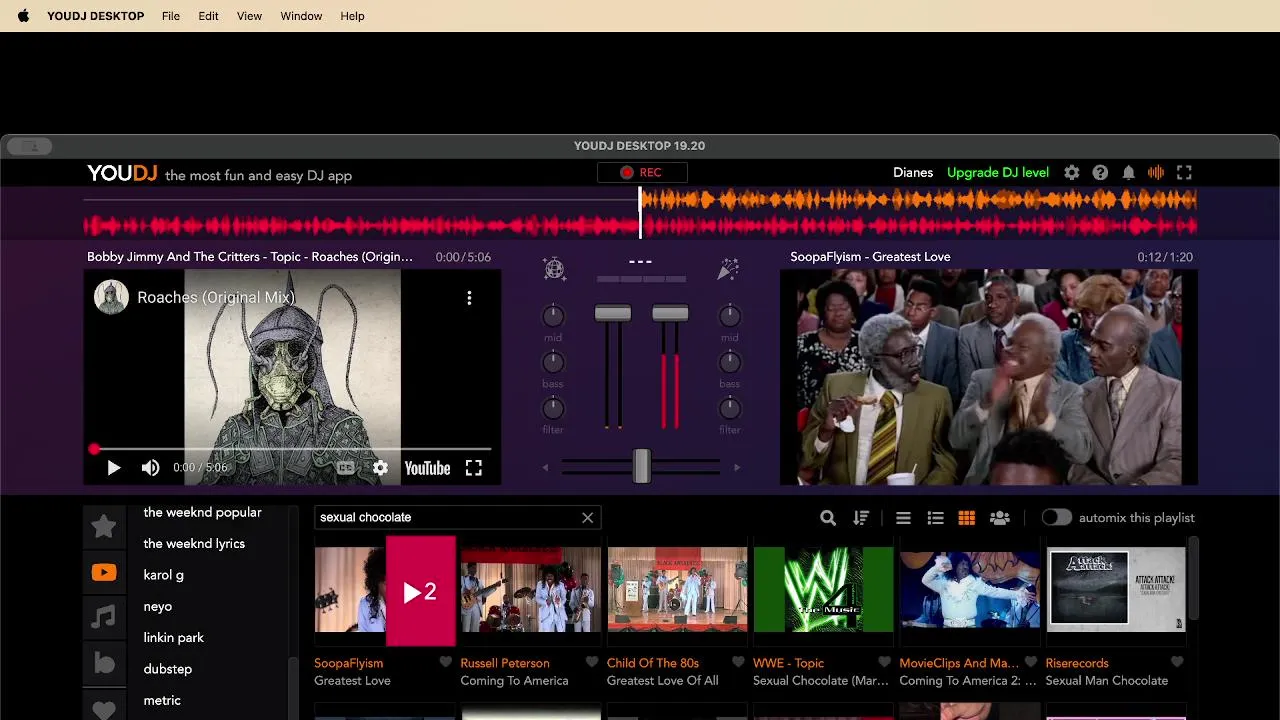
Task: Favorite Riserecords track heart
Action: (x=1177, y=663)
